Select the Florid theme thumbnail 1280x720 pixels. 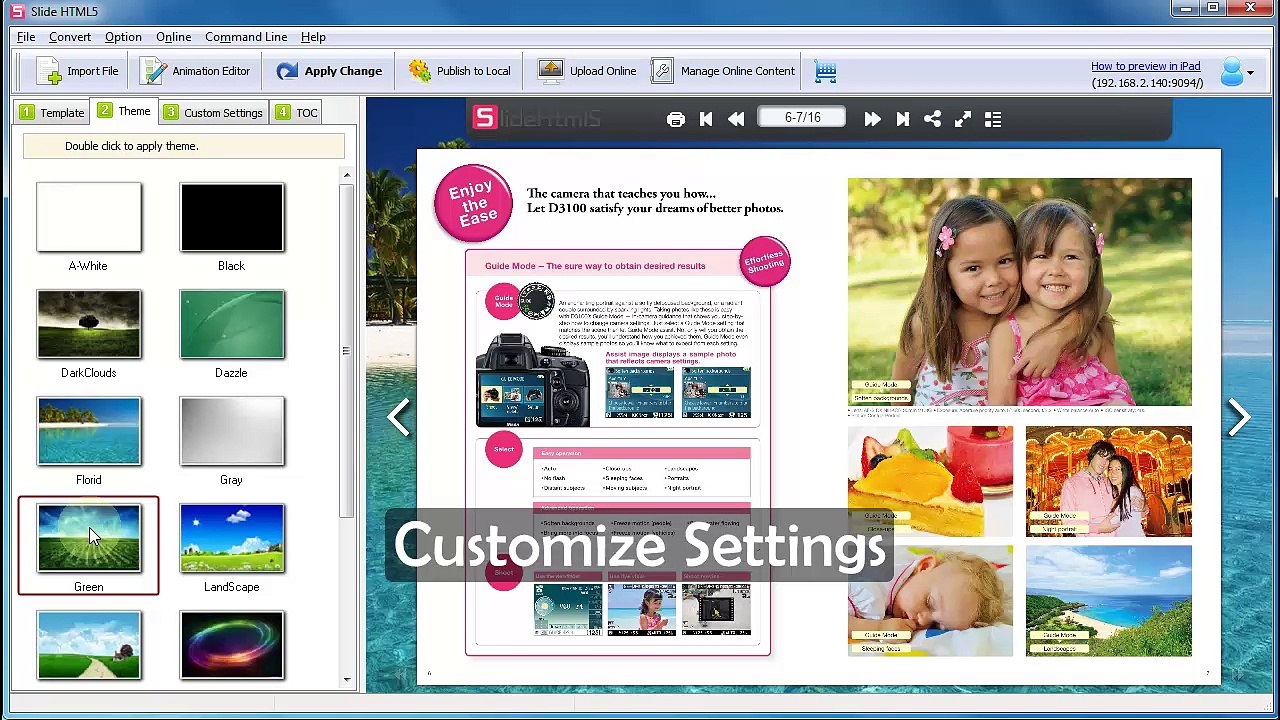coord(89,431)
